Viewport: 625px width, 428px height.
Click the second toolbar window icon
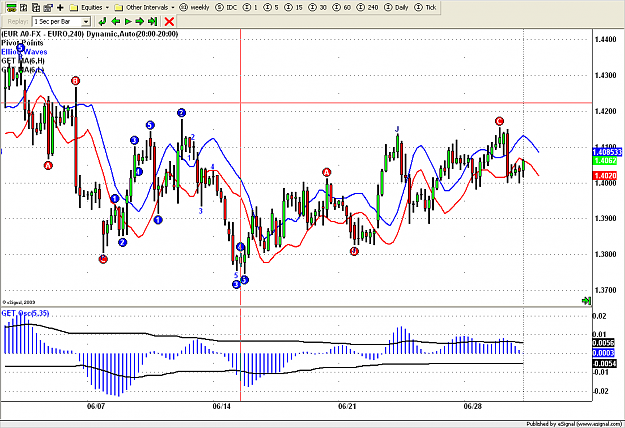pos(24,8)
